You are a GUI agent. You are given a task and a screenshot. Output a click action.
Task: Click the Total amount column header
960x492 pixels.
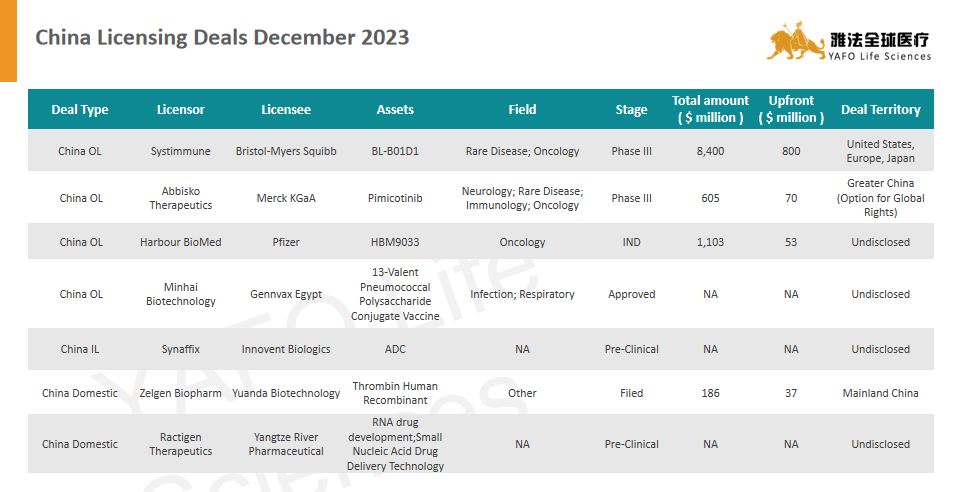710,109
